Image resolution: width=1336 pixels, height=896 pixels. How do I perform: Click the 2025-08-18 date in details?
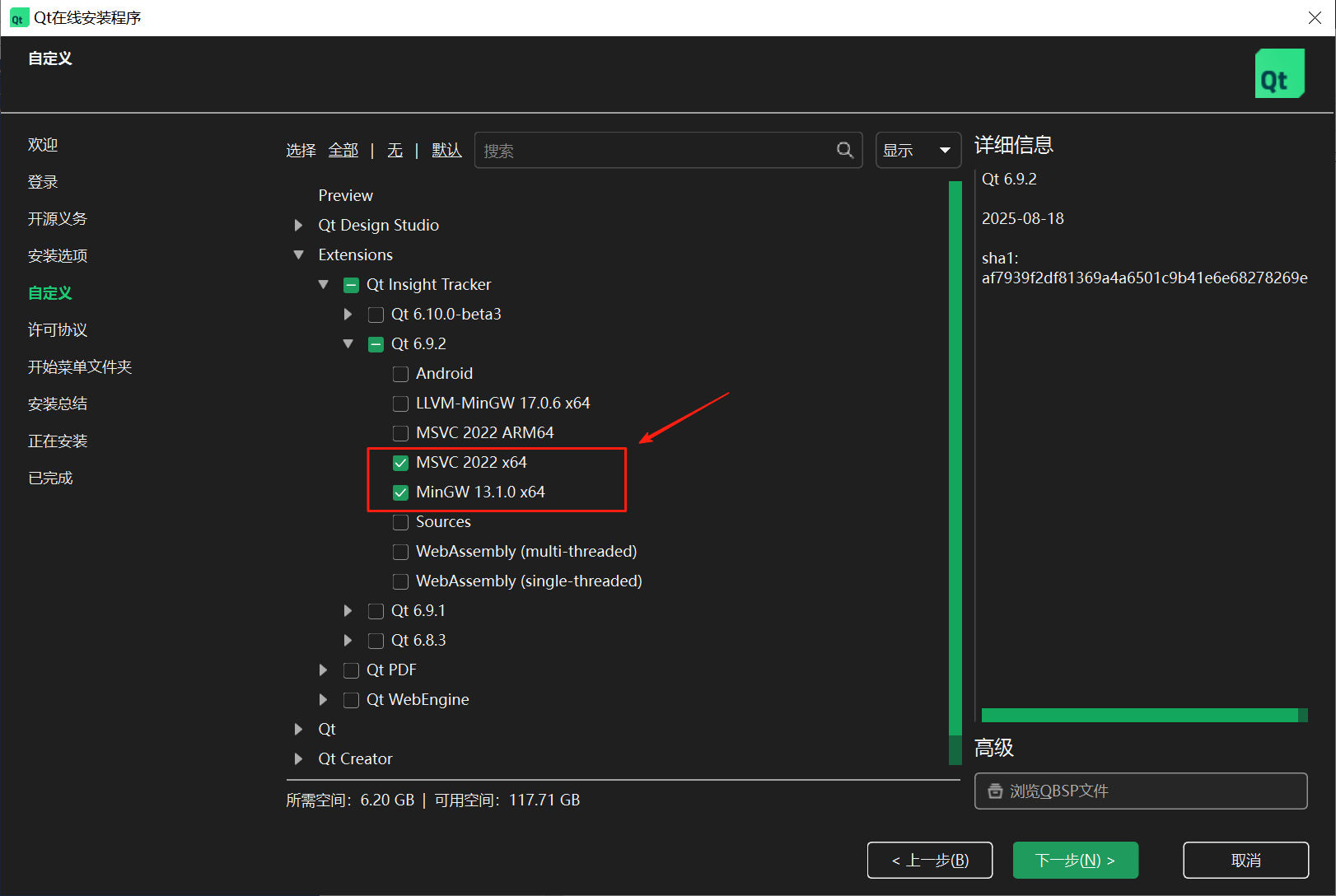(x=1023, y=218)
